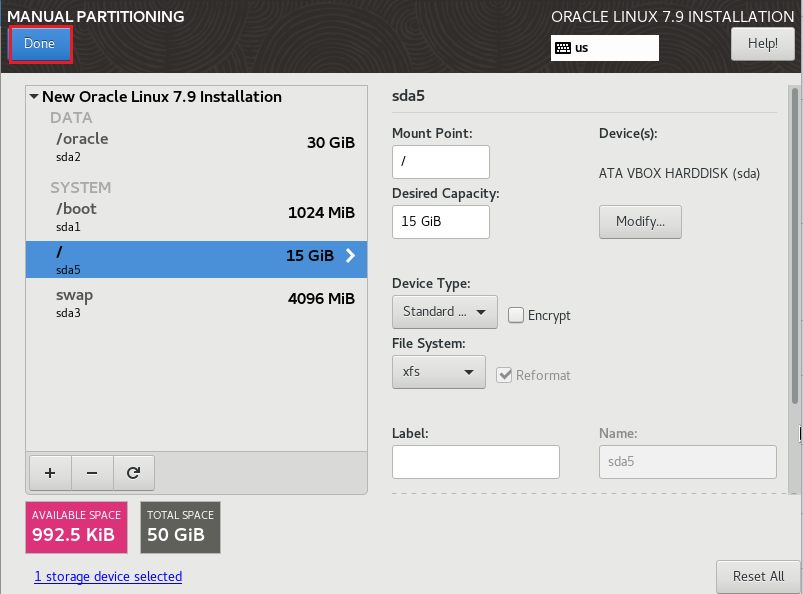
Task: Toggle the Encrypt checkbox
Action: (x=516, y=315)
